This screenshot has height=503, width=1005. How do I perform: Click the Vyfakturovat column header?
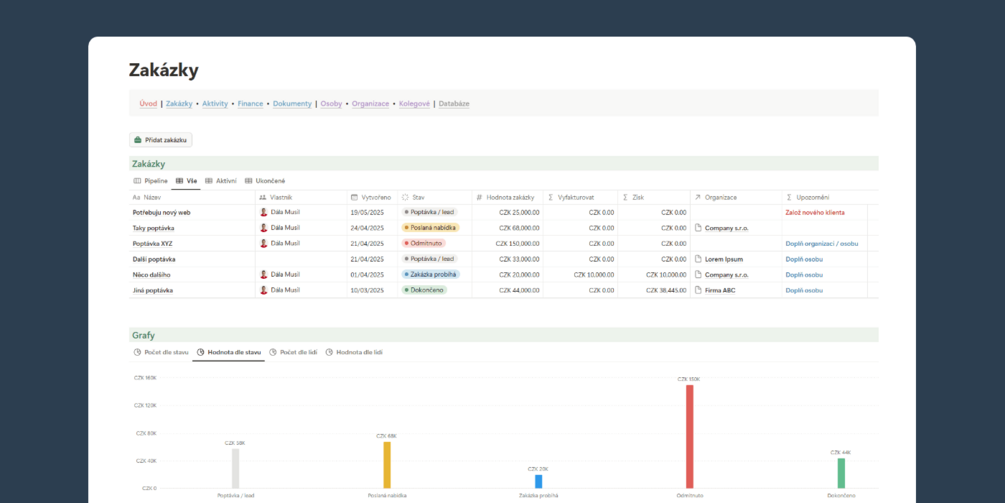coord(581,197)
